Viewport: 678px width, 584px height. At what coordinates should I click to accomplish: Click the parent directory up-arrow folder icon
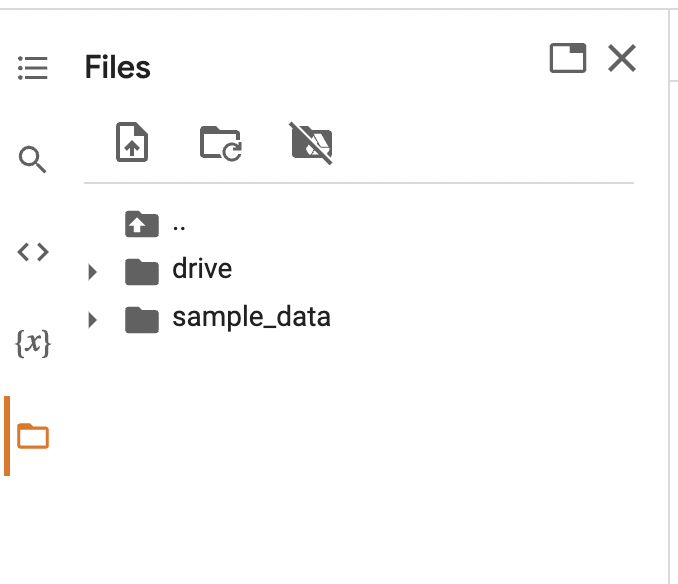coord(142,224)
